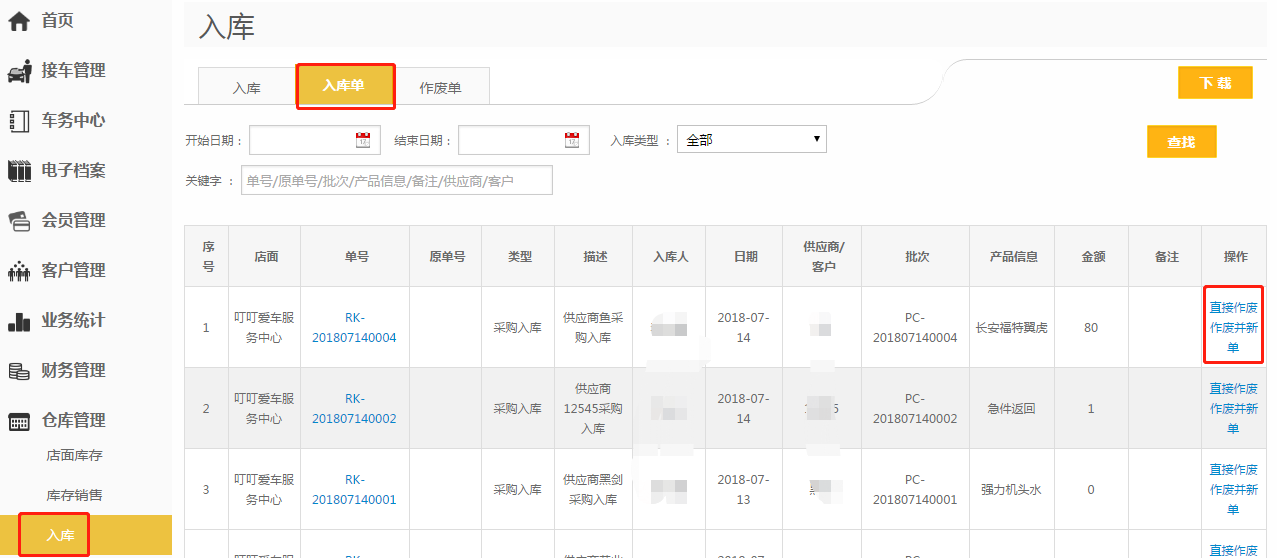Click the 业务统计 bar chart icon

(19, 321)
